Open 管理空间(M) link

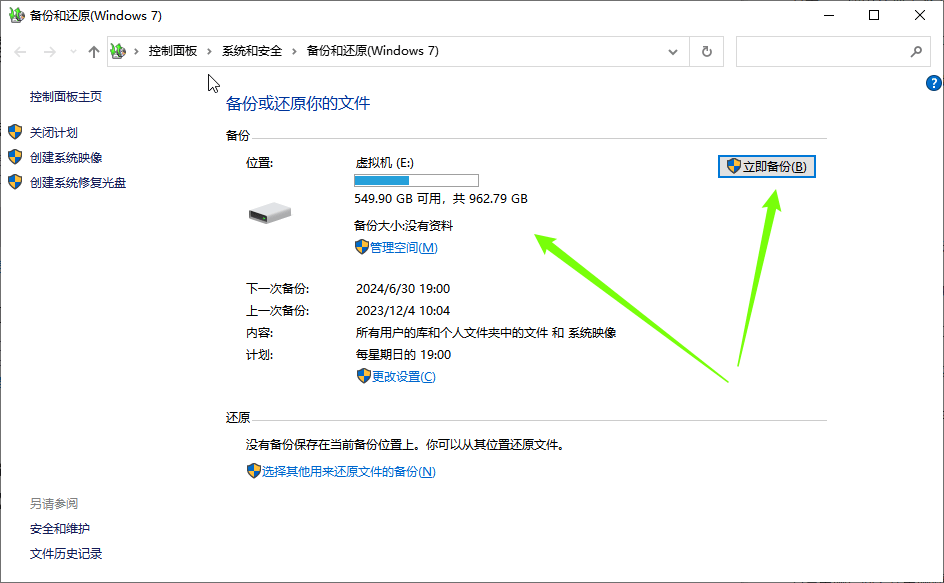(403, 248)
